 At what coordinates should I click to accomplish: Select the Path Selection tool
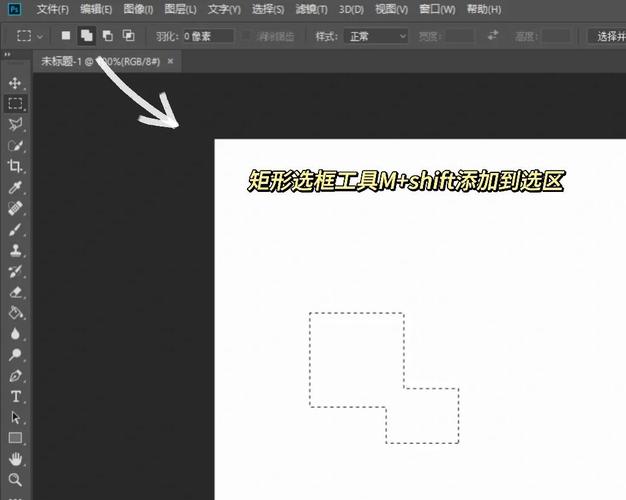16,418
